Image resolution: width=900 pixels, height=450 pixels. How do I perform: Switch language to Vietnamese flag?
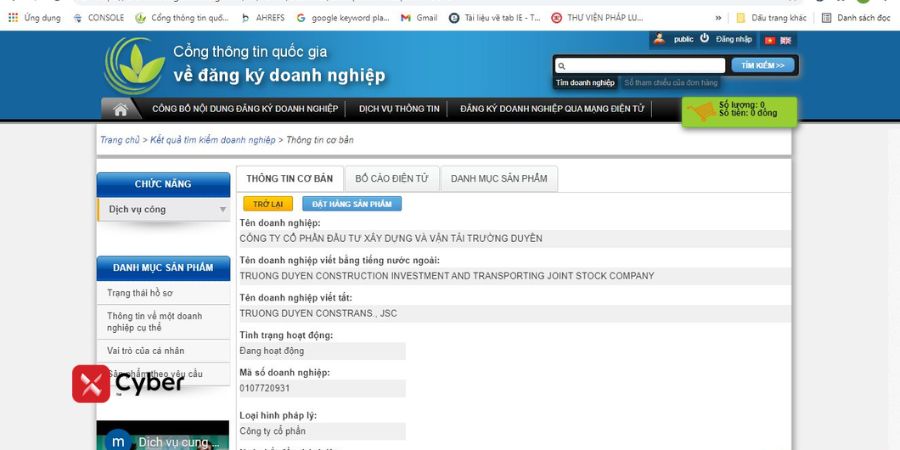[x=770, y=40]
